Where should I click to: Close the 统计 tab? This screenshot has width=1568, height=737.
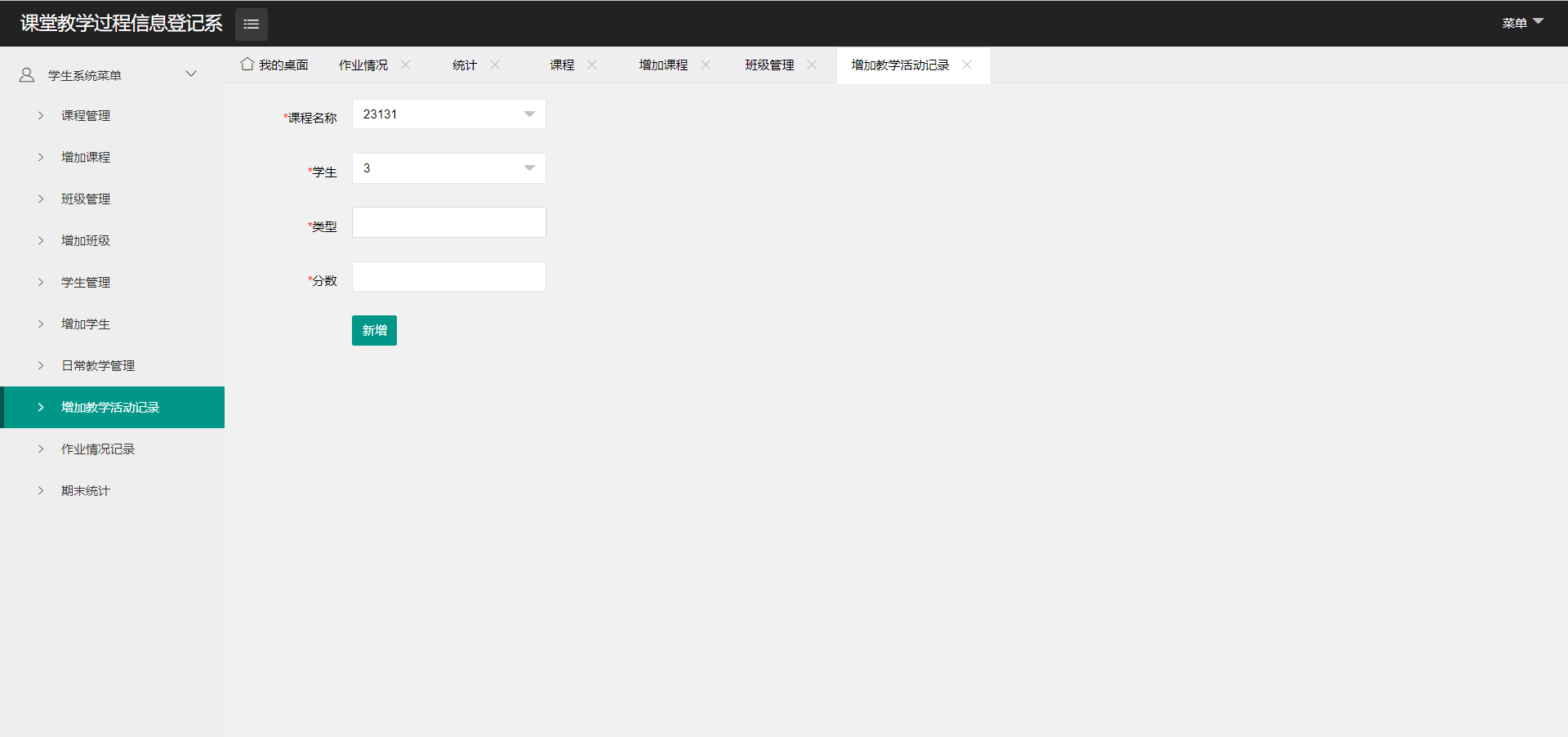[x=495, y=65]
